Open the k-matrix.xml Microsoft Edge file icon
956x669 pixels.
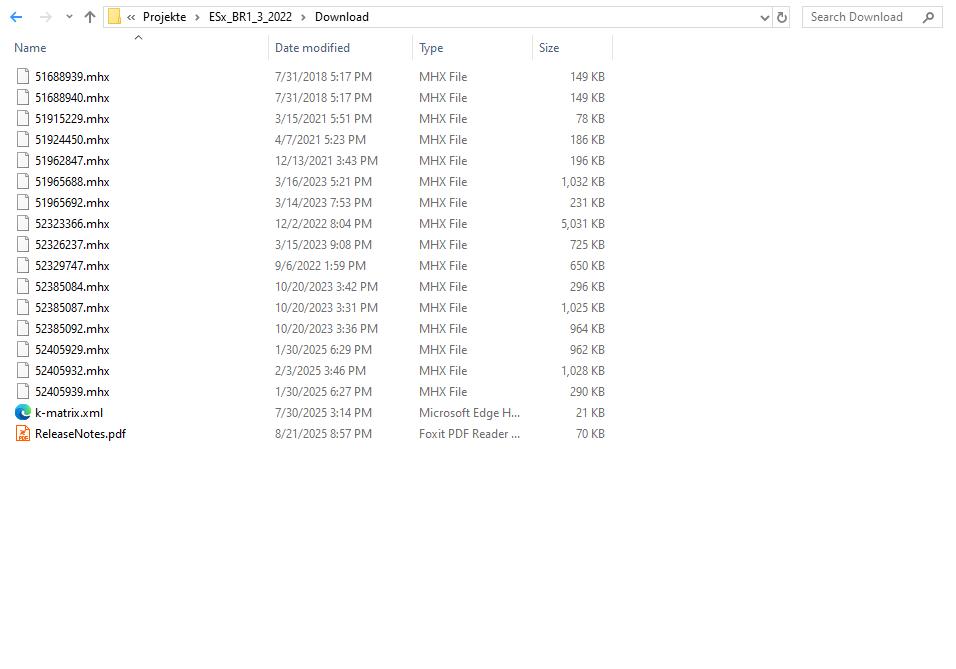click(x=22, y=412)
